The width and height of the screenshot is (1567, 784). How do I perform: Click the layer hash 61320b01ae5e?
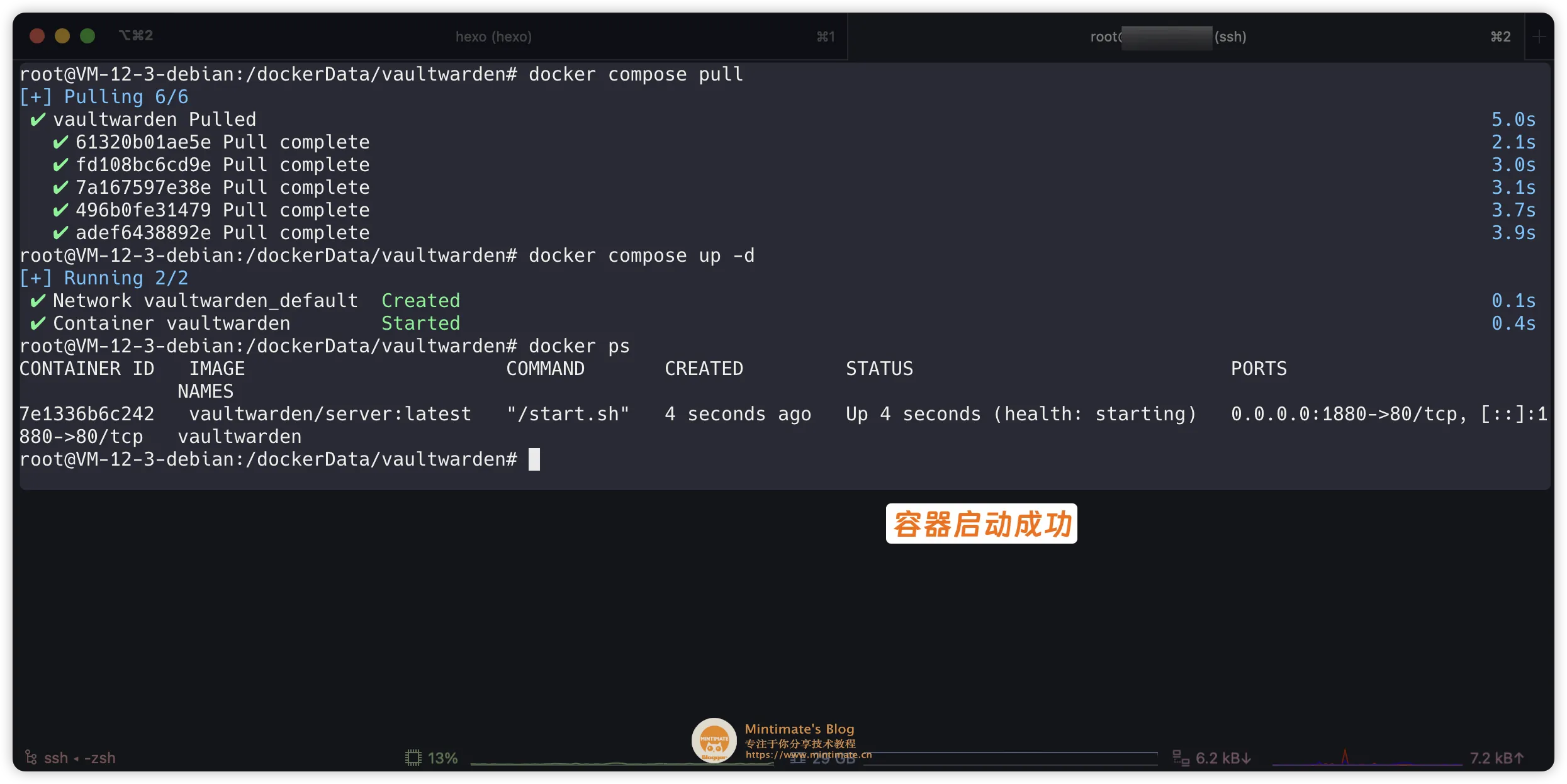tap(143, 142)
